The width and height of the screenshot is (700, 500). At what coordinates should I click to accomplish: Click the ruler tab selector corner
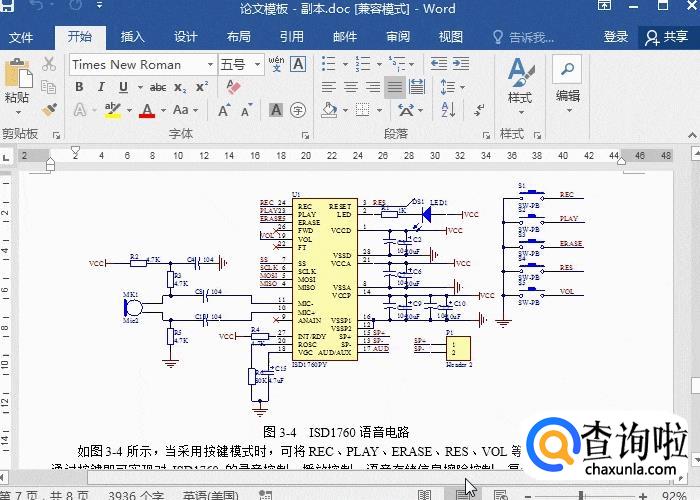6,157
